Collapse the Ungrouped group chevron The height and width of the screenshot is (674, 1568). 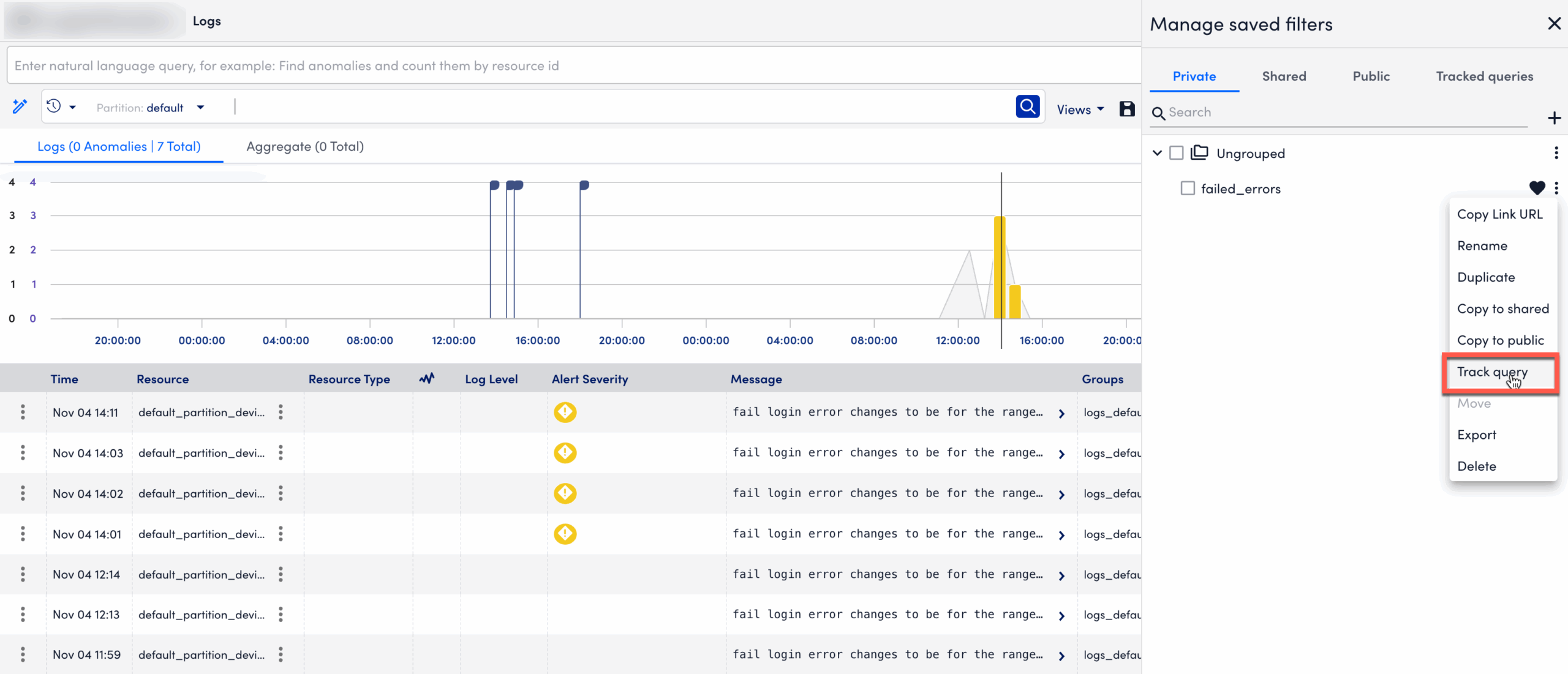1157,153
